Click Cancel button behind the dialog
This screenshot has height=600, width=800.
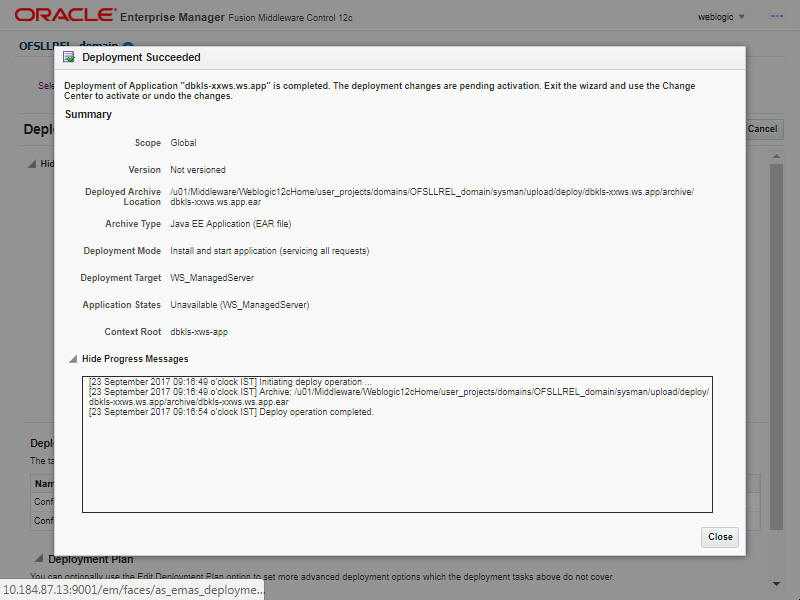coord(763,129)
